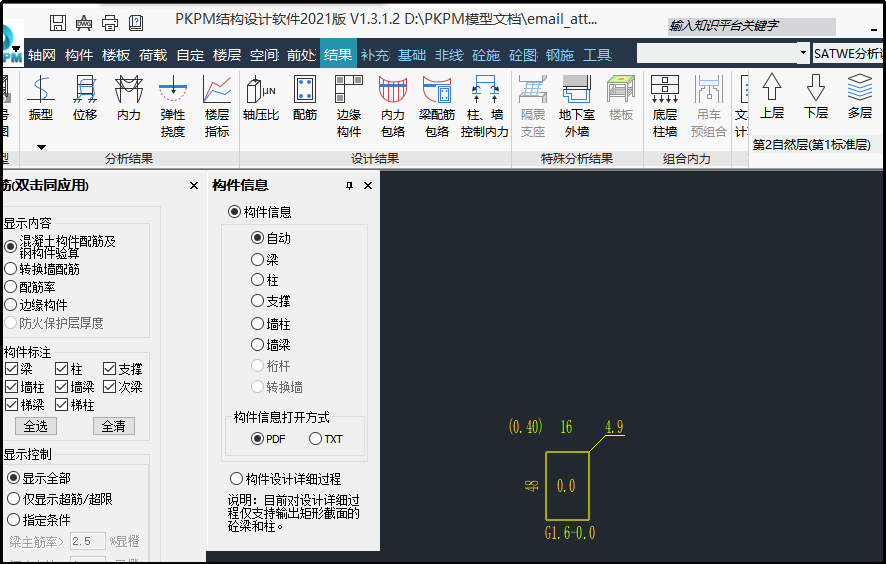This screenshot has height=564, width=886.
Task: Switch to the 基础 ribbon tab
Action: pos(412,55)
